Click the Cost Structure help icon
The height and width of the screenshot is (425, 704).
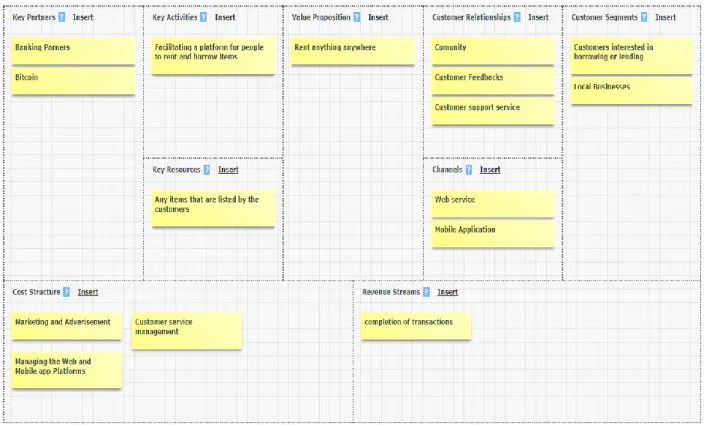tap(66, 292)
